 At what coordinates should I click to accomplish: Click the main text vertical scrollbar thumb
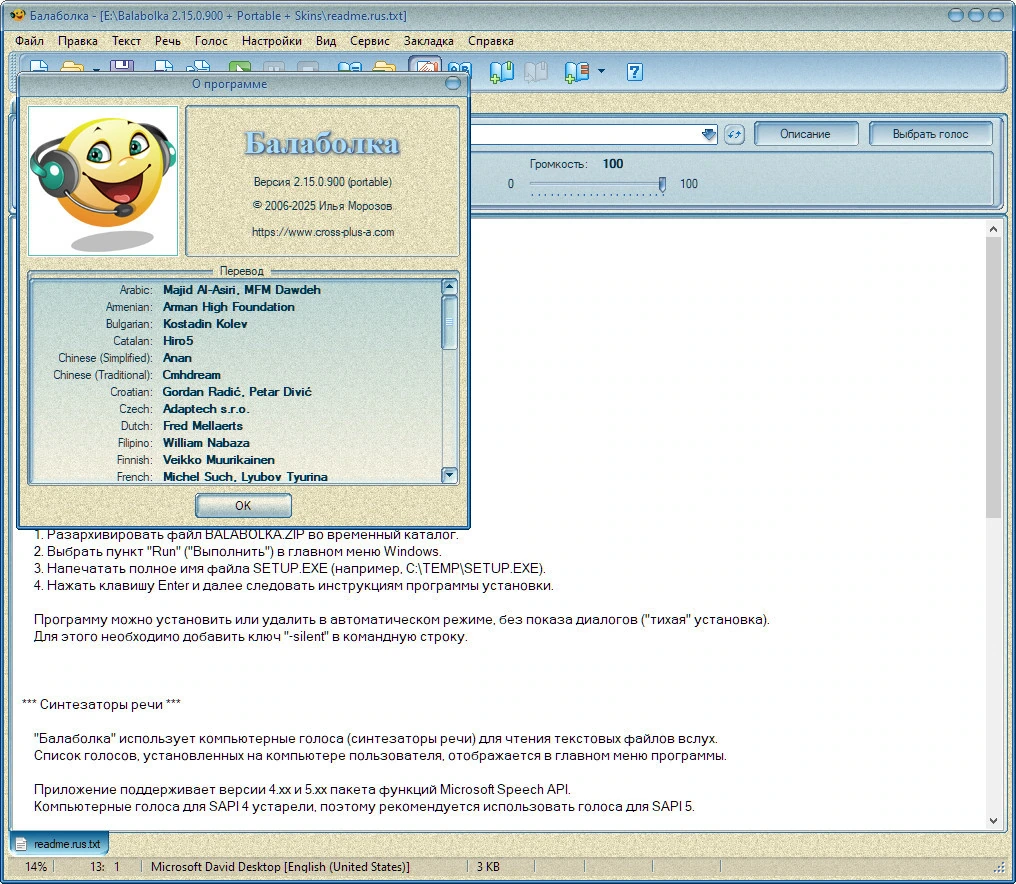993,377
